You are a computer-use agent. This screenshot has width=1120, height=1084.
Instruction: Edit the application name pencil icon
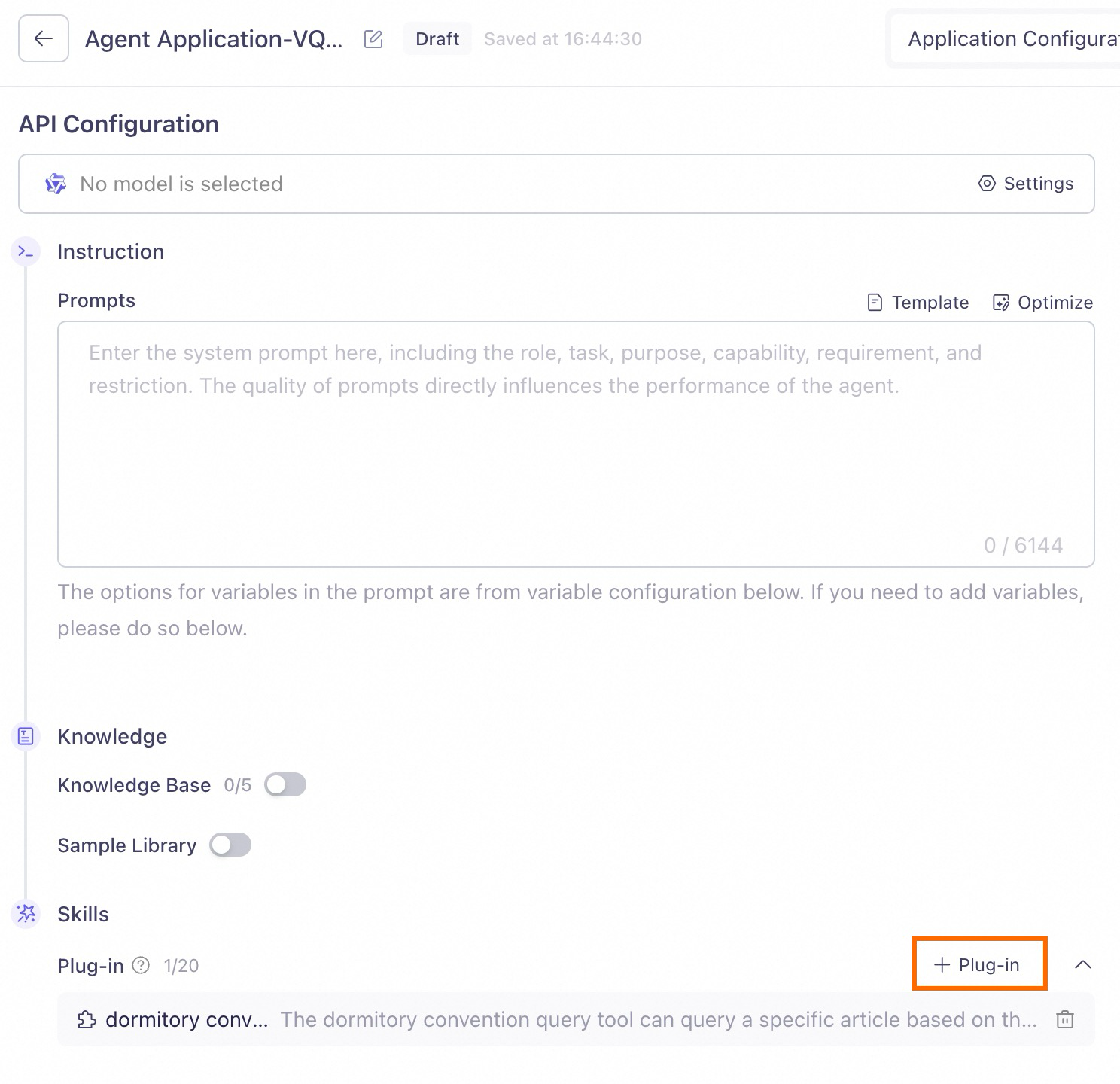tap(373, 39)
